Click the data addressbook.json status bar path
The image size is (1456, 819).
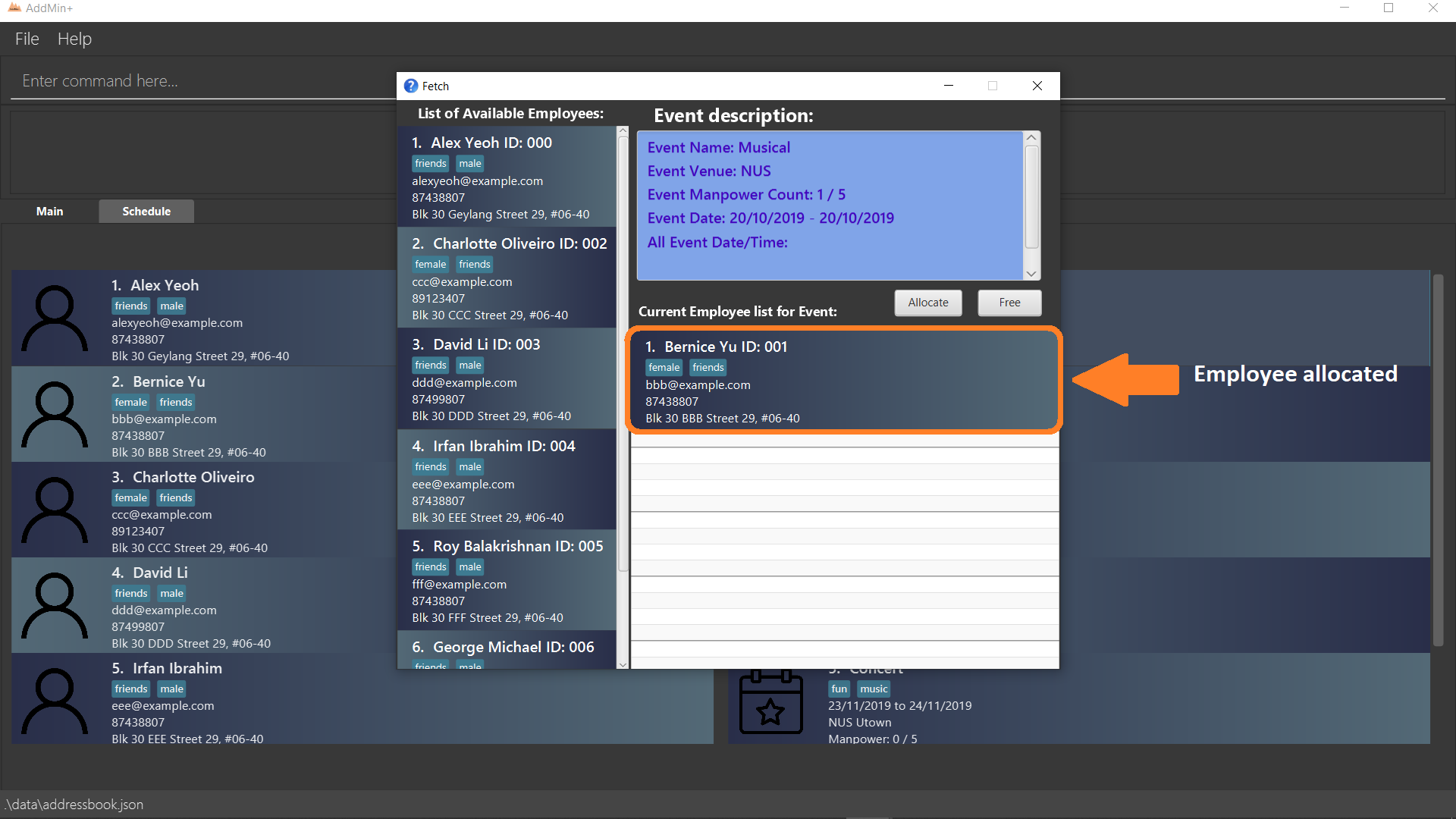tap(74, 805)
